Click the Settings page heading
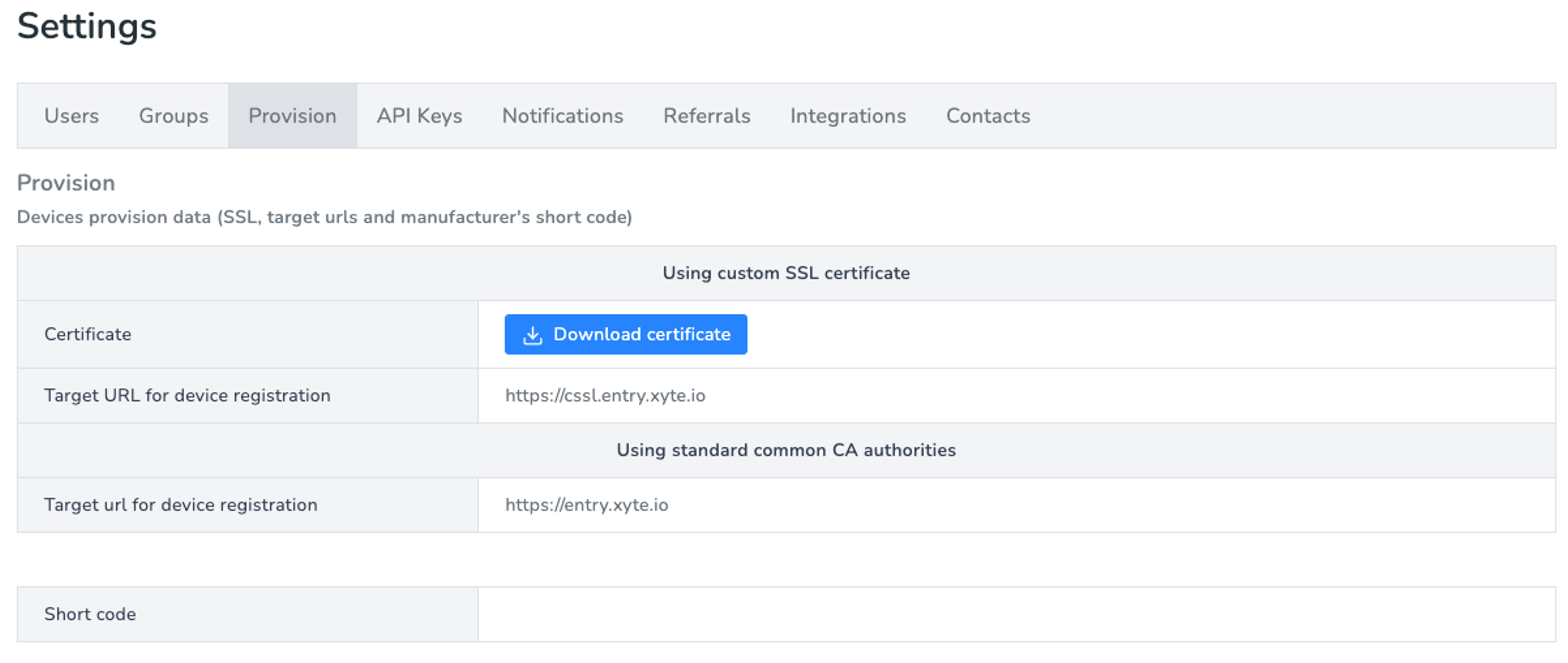 87,27
